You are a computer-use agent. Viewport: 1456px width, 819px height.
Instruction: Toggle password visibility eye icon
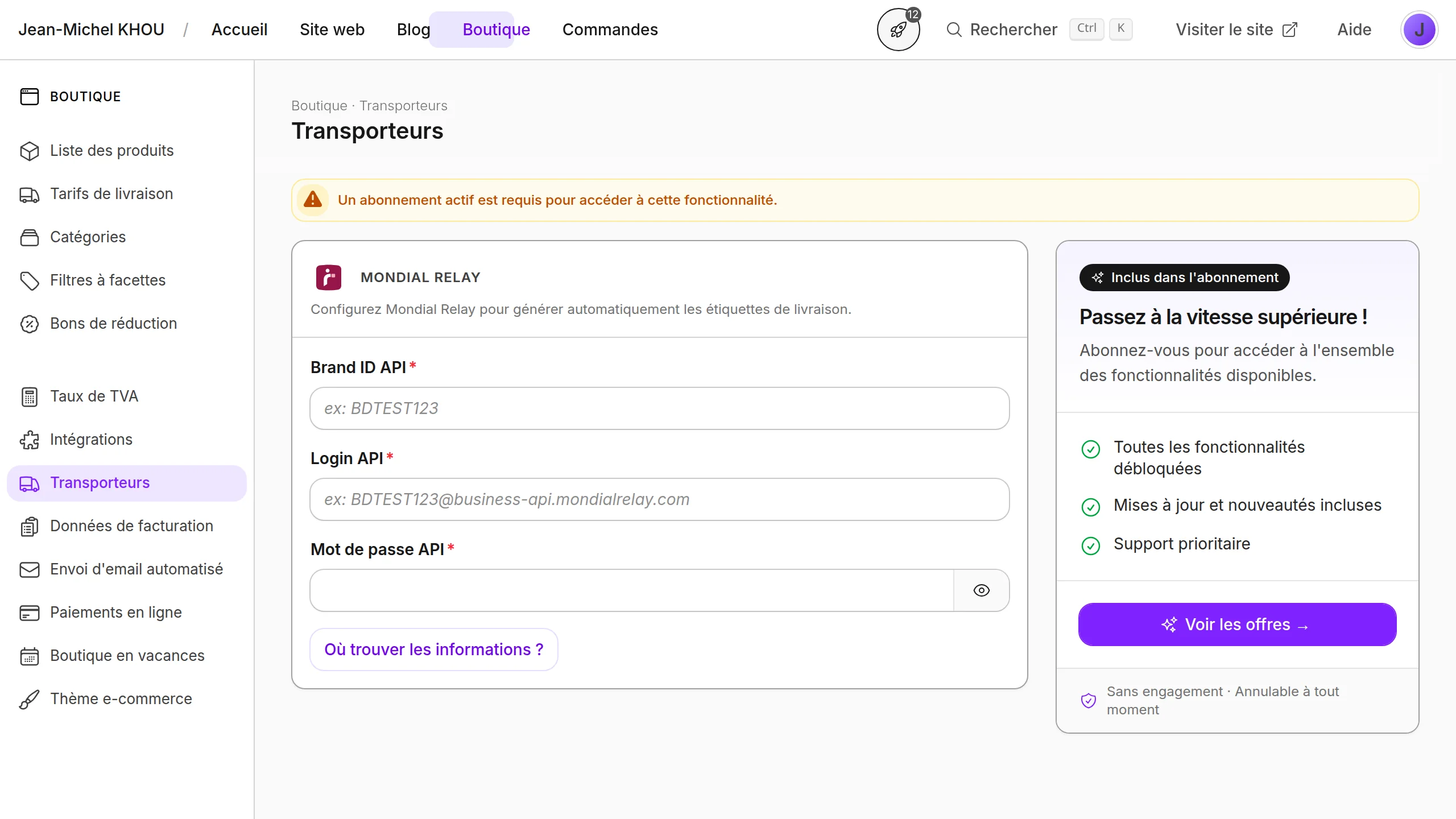(x=981, y=590)
